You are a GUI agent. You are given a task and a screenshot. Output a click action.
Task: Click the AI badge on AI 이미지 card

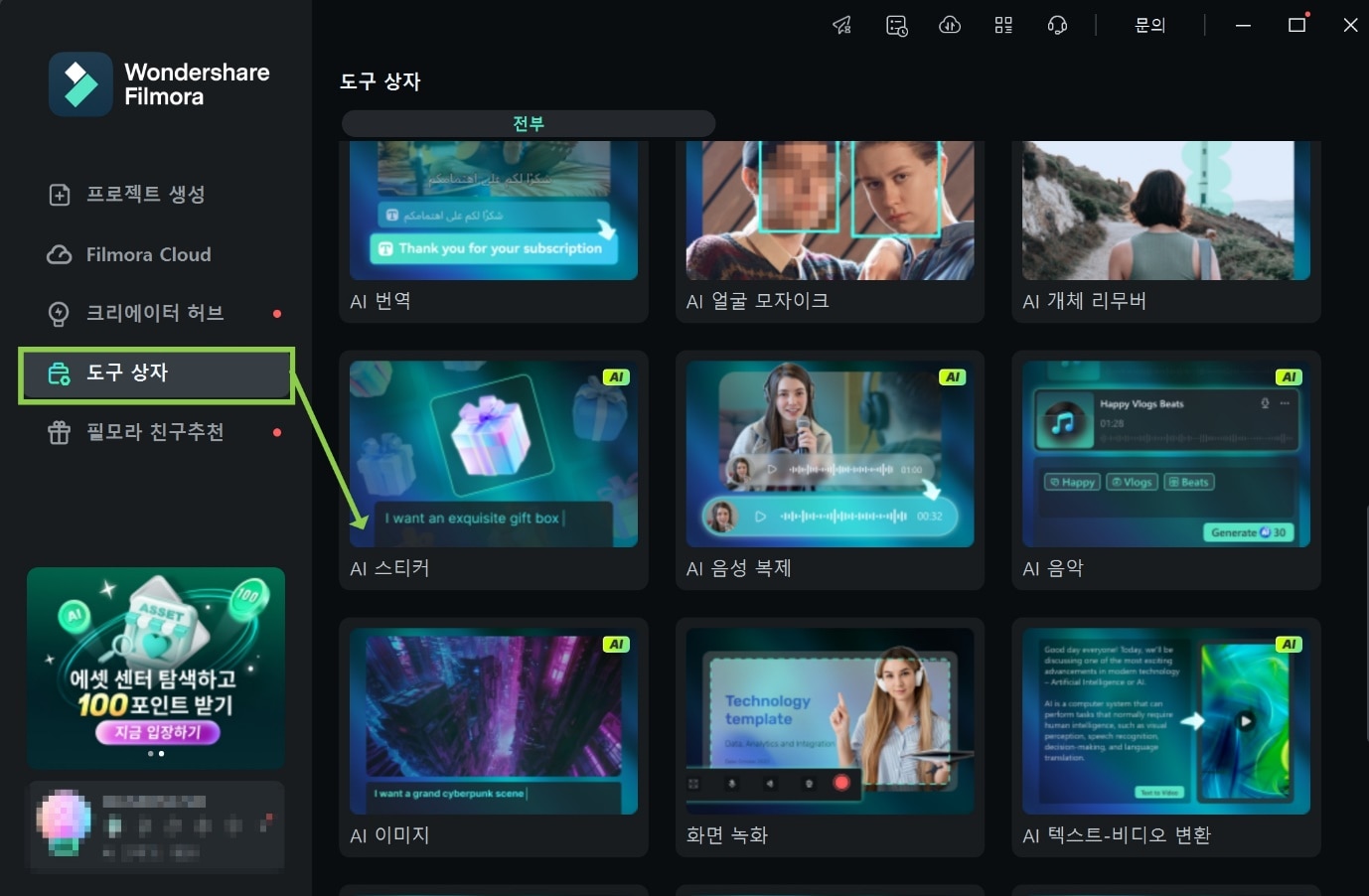pyautogui.click(x=616, y=644)
